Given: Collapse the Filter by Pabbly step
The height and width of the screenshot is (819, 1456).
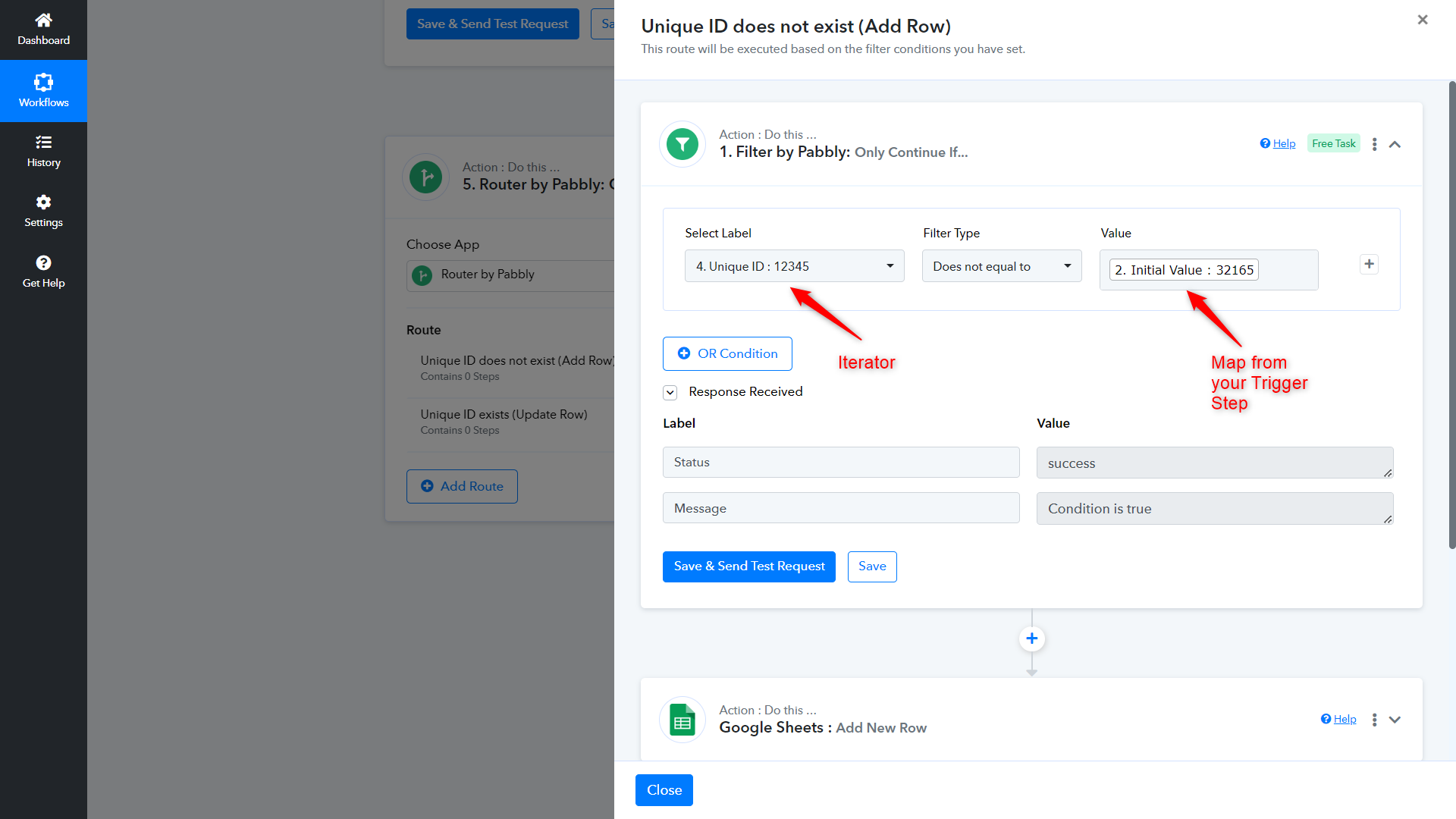Looking at the screenshot, I should tap(1395, 144).
